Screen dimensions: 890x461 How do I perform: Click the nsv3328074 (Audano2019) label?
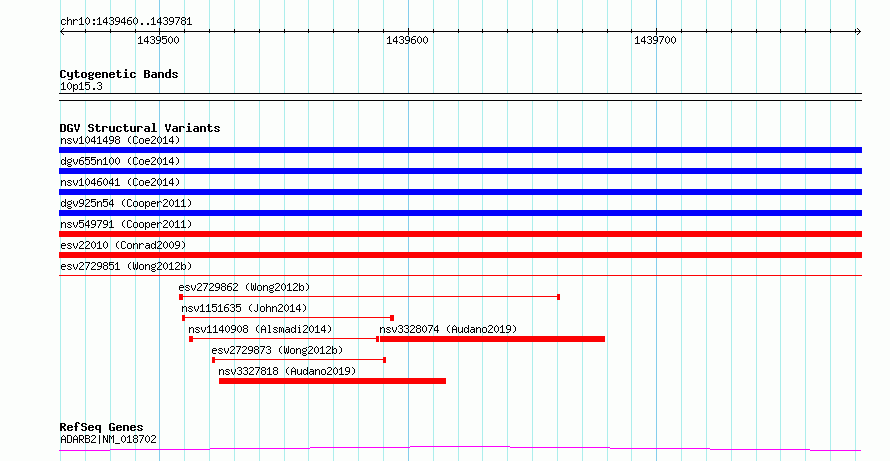point(448,329)
